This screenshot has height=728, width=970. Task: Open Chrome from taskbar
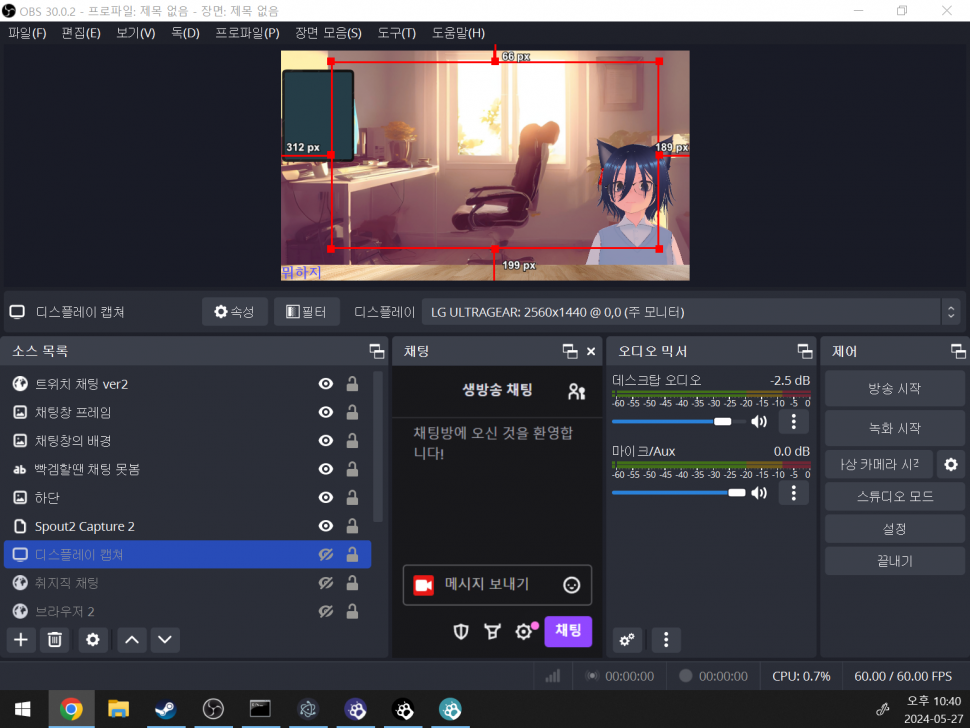pos(71,709)
